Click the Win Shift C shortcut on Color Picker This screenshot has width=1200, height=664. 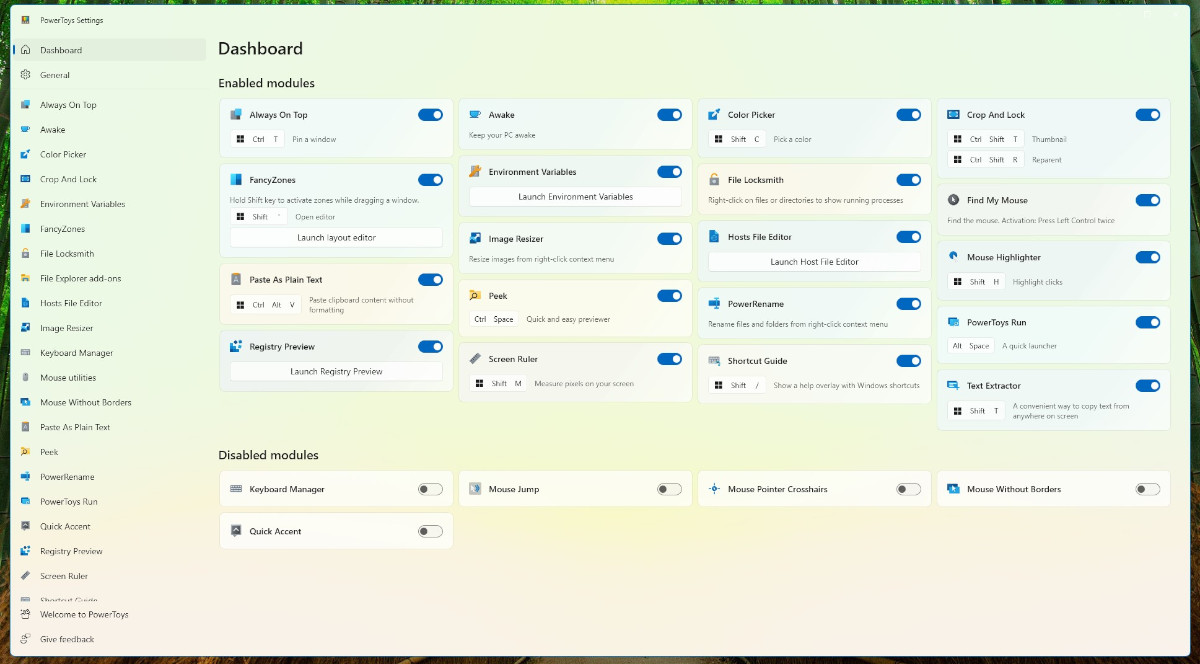(737, 140)
